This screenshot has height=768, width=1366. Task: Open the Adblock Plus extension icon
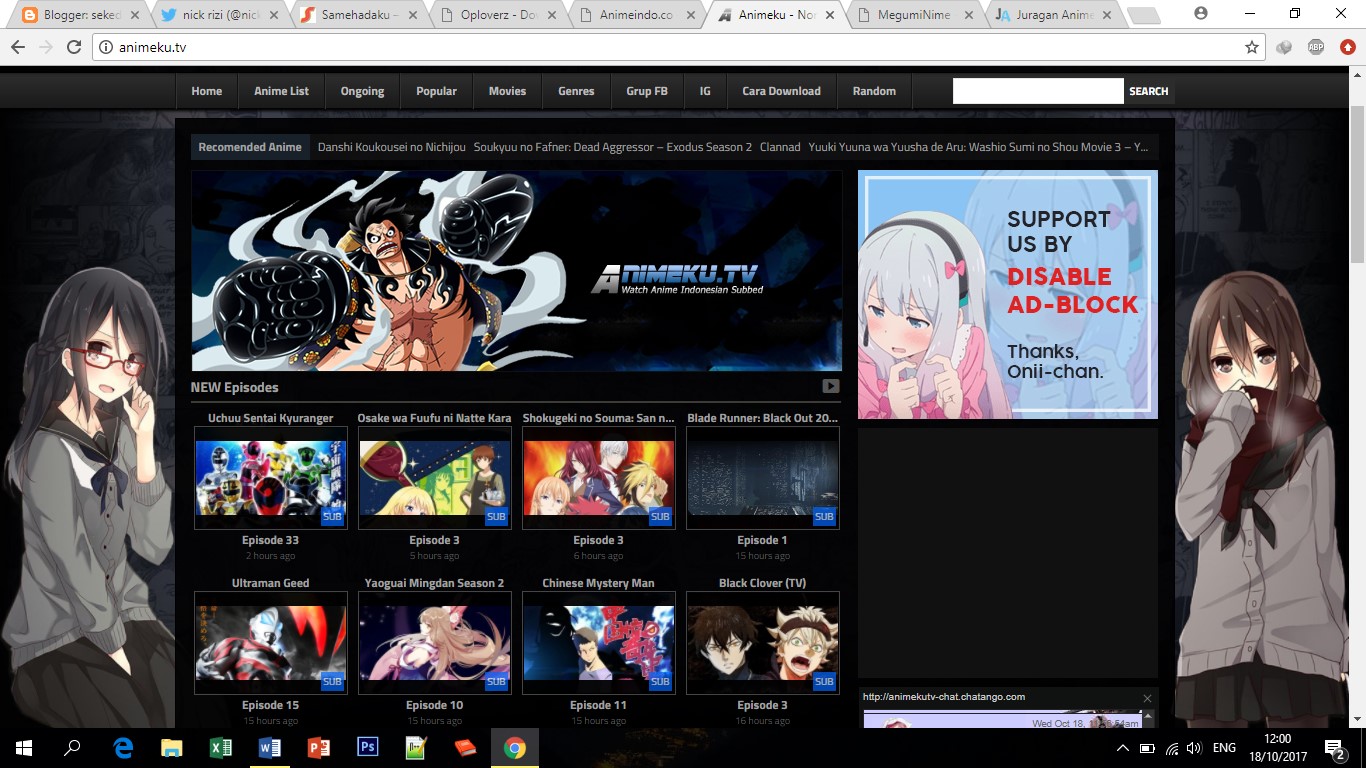pos(1316,47)
